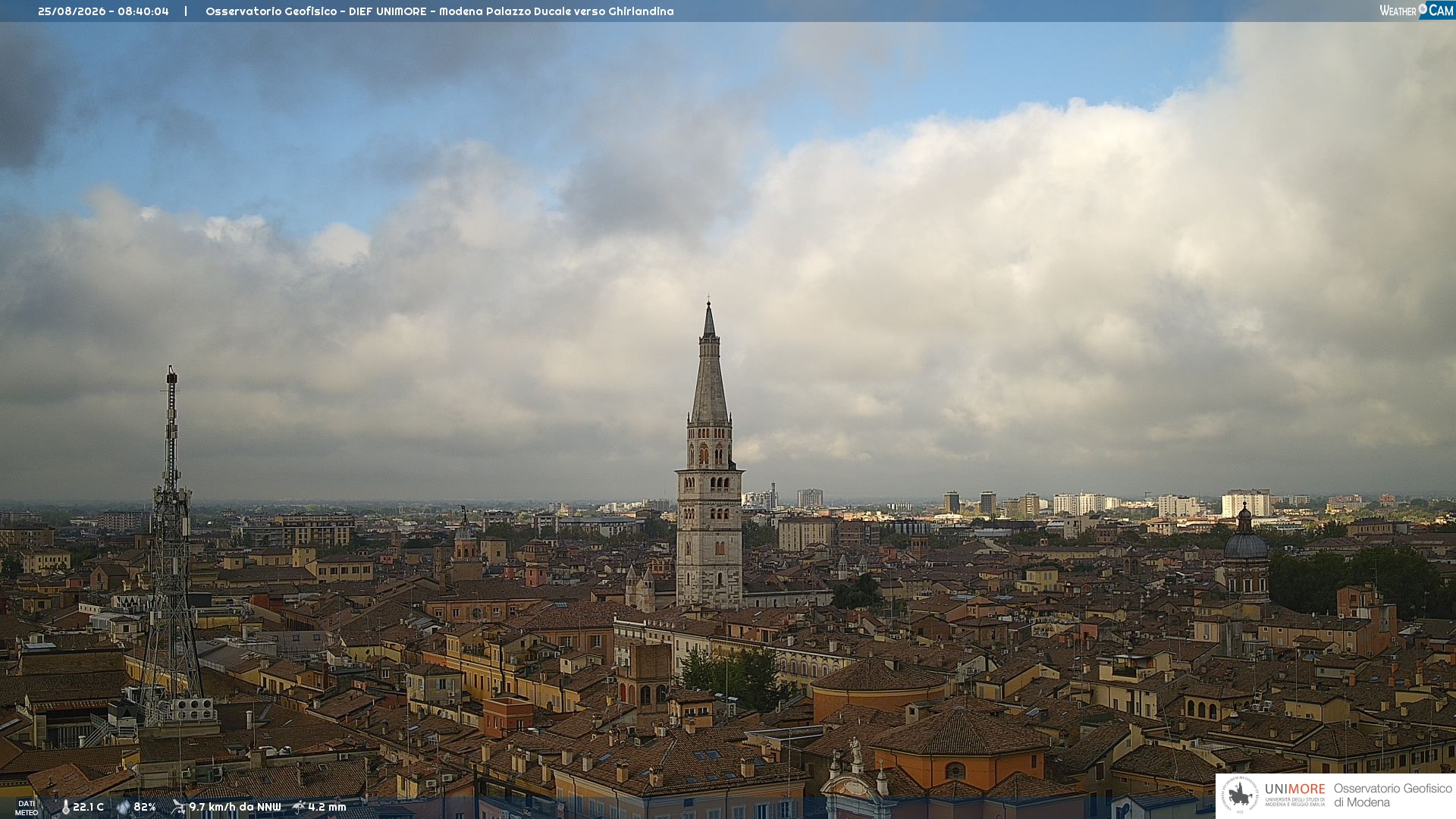Click the thermometer temperature icon
This screenshot has width=1456, height=819.
tap(66, 807)
